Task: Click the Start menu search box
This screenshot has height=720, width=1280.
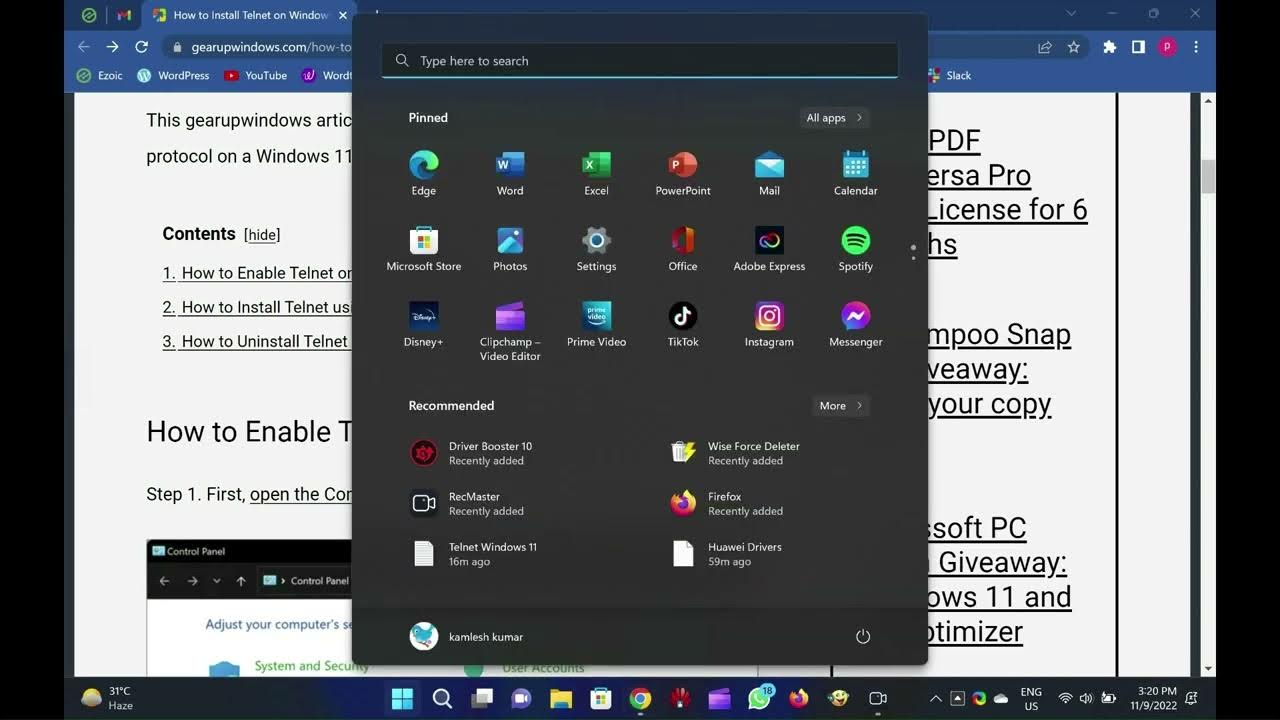Action: click(640, 61)
